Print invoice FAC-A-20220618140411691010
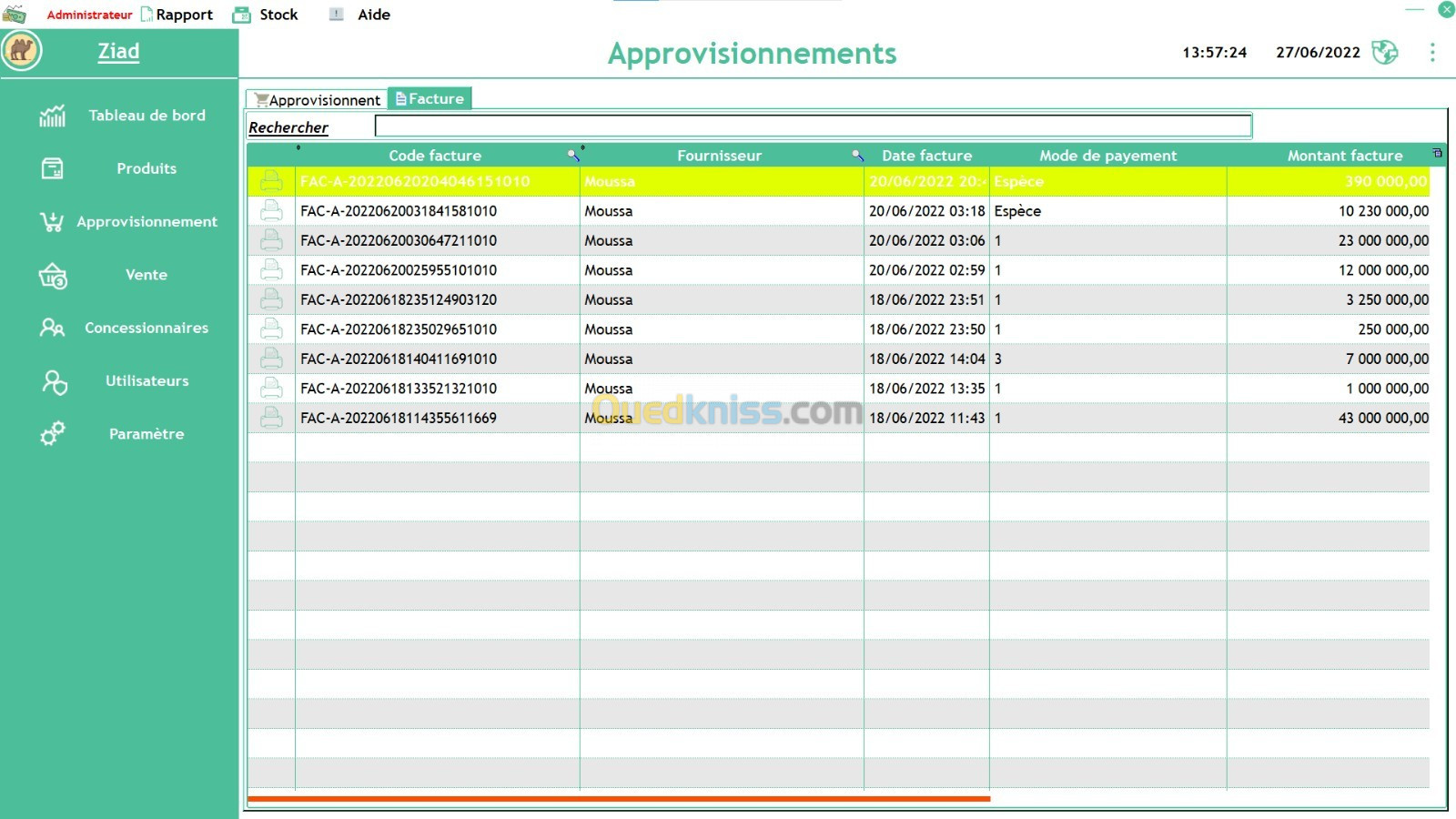 (271, 359)
